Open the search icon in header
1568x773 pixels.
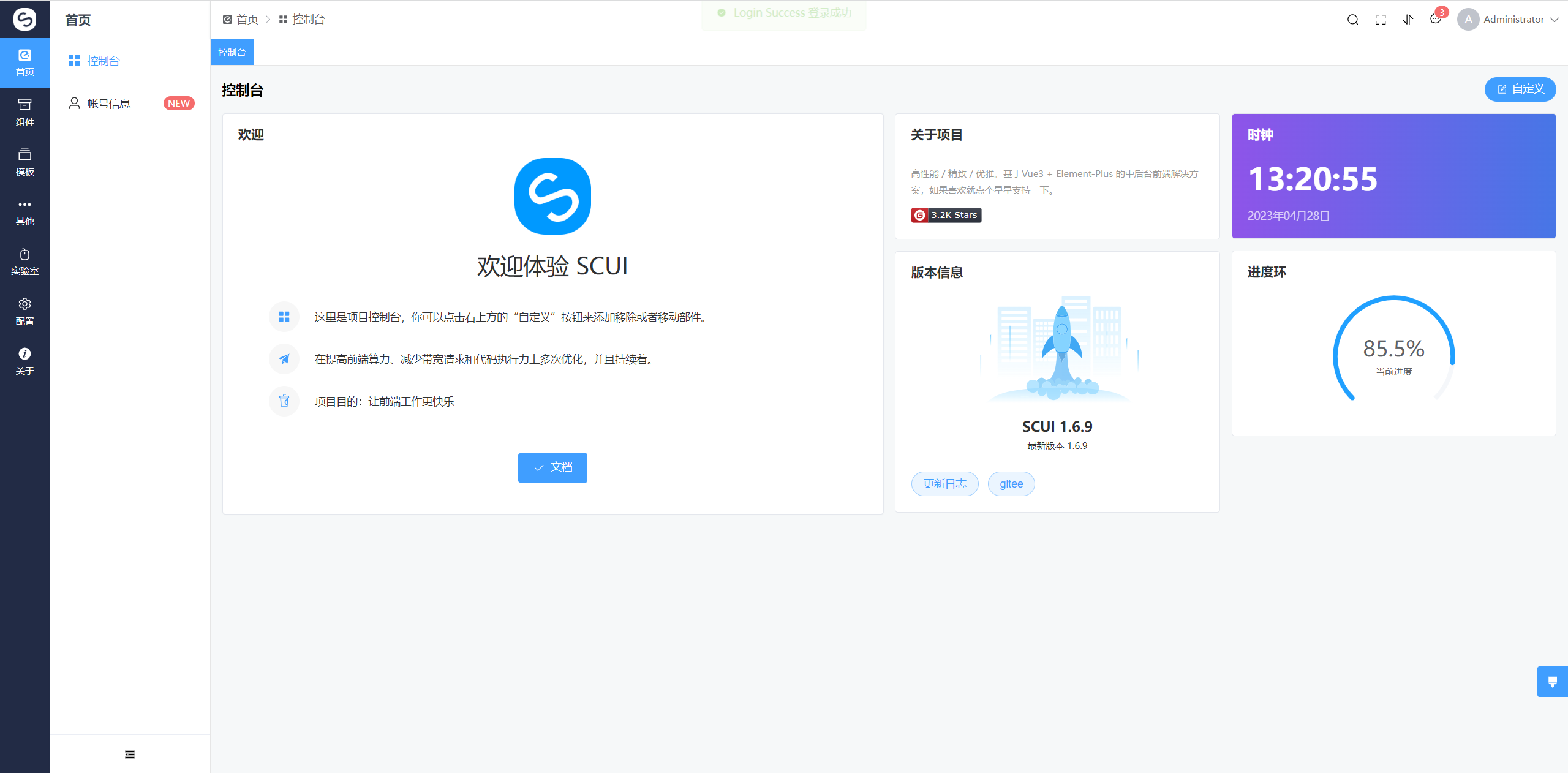click(x=1353, y=20)
